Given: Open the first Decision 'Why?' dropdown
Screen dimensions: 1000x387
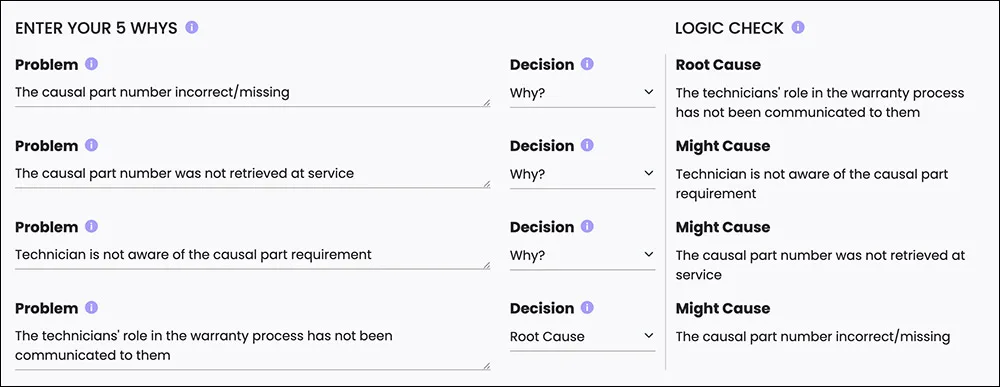Looking at the screenshot, I should [x=582, y=92].
